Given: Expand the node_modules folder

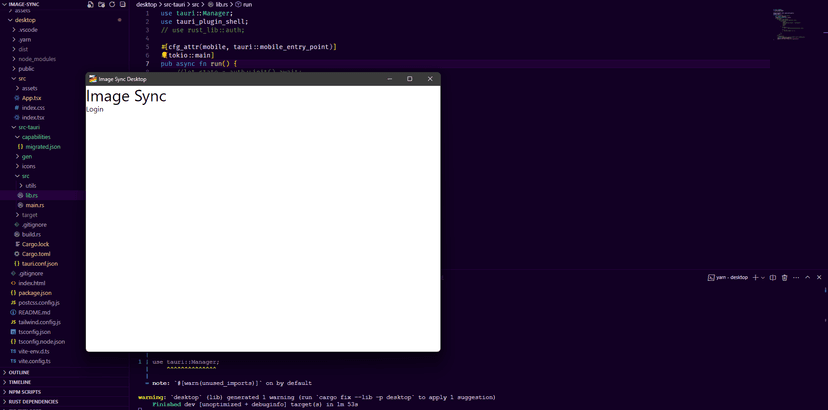Looking at the screenshot, I should coord(36,59).
